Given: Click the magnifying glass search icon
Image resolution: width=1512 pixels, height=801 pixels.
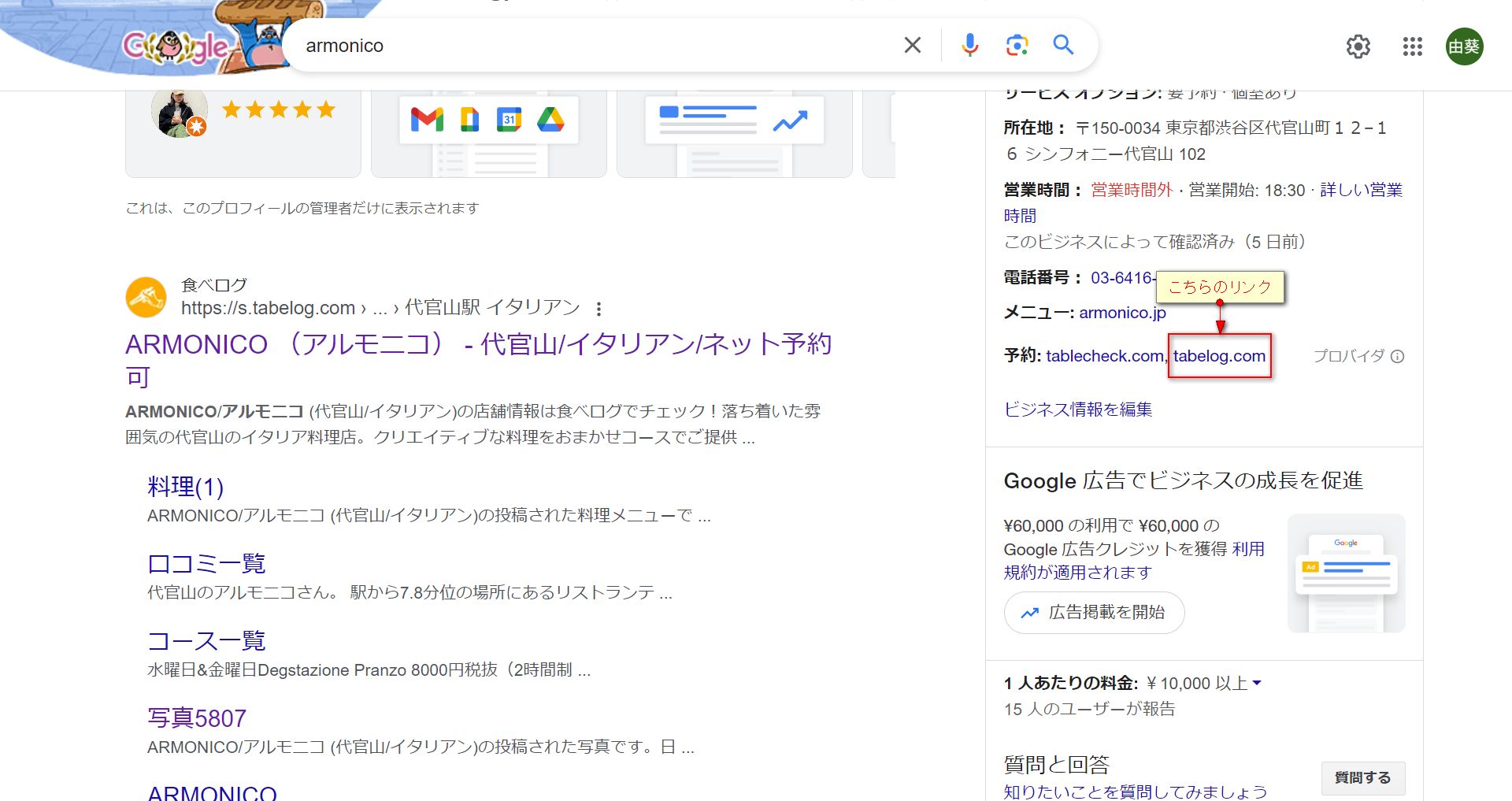Looking at the screenshot, I should tap(1063, 46).
